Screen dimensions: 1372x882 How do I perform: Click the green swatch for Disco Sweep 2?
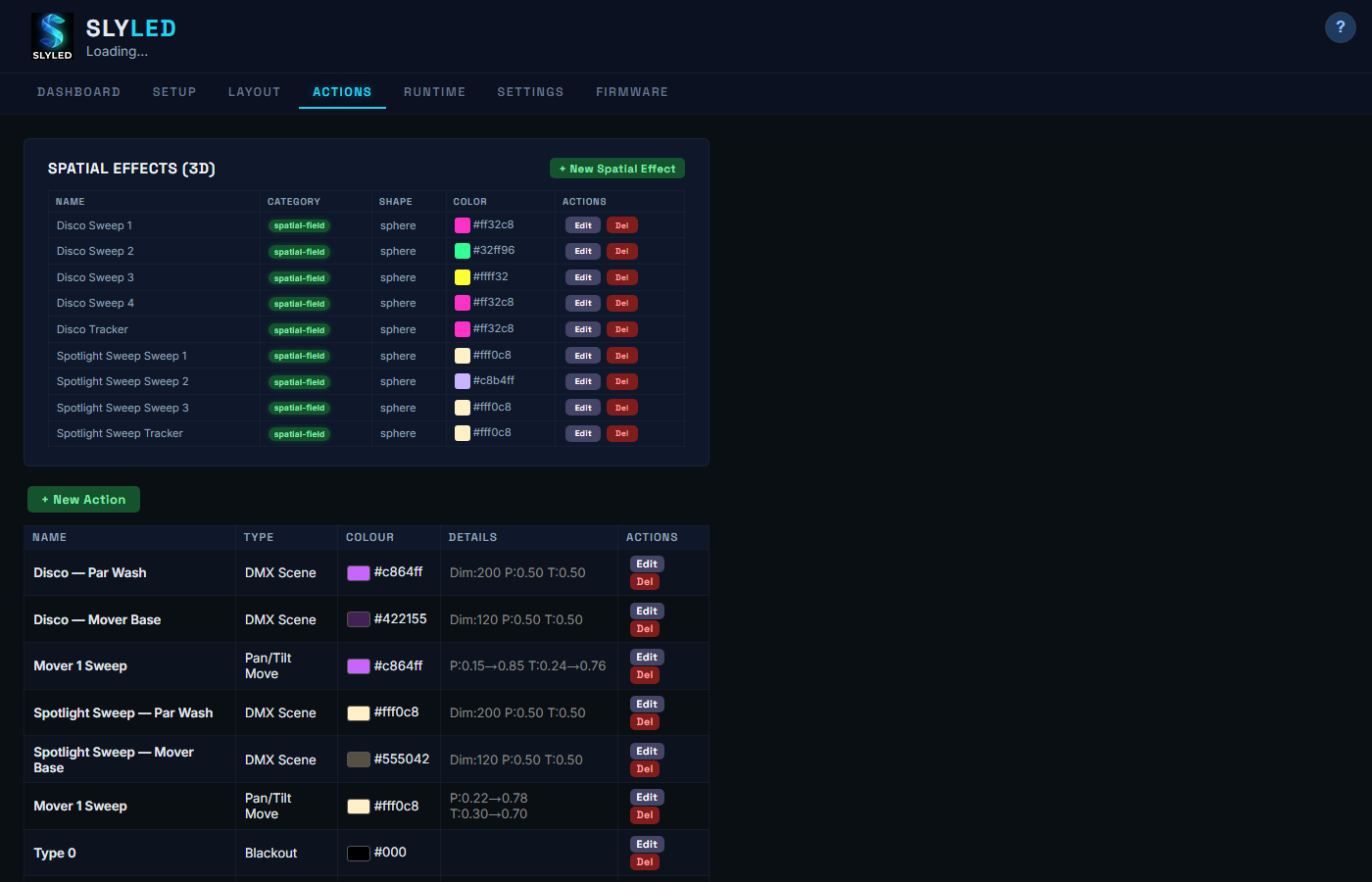click(x=462, y=251)
